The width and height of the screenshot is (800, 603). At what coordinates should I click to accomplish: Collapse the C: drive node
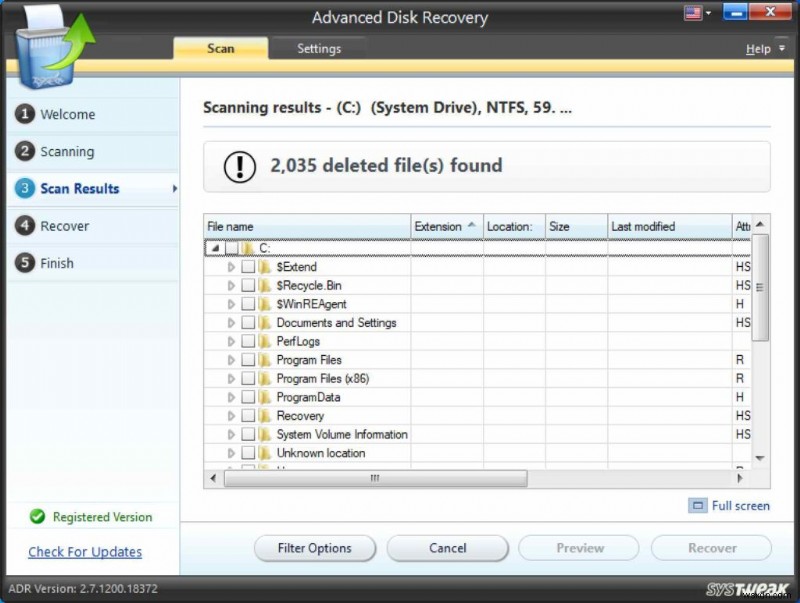[213, 247]
